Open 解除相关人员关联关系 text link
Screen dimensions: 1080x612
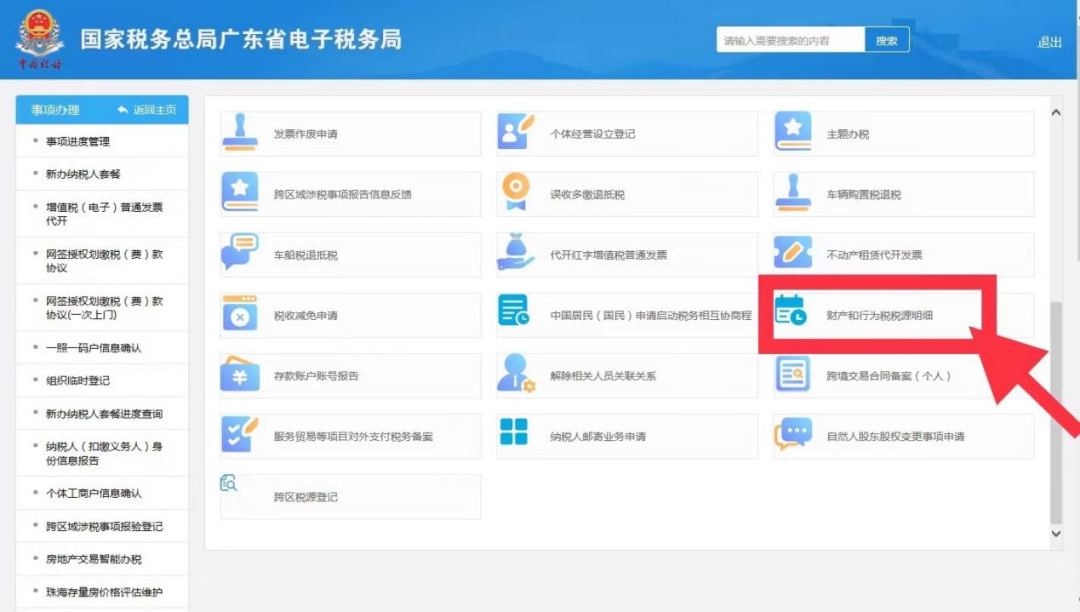point(603,376)
